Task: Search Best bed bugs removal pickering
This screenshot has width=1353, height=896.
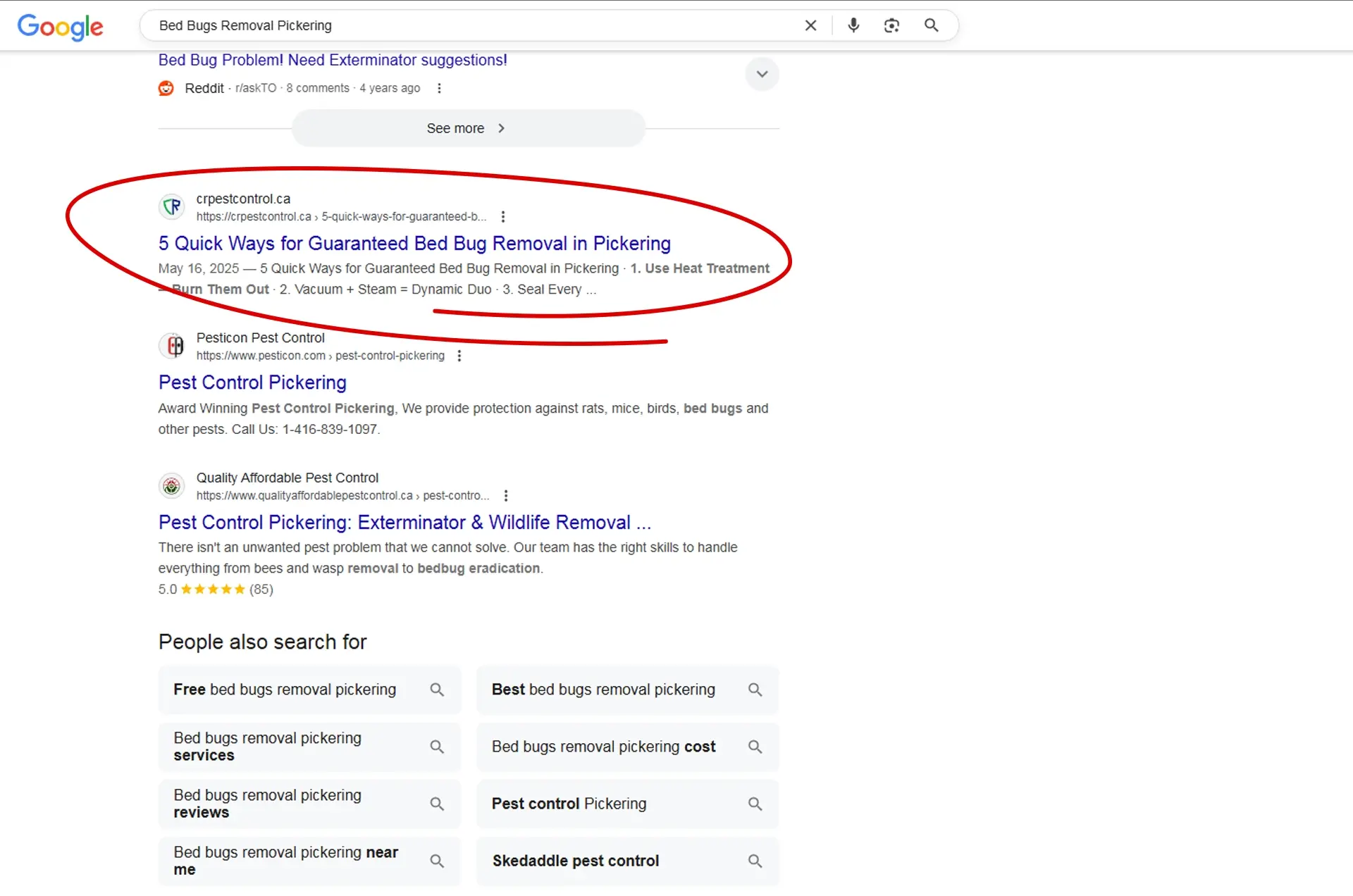Action: pyautogui.click(x=627, y=690)
